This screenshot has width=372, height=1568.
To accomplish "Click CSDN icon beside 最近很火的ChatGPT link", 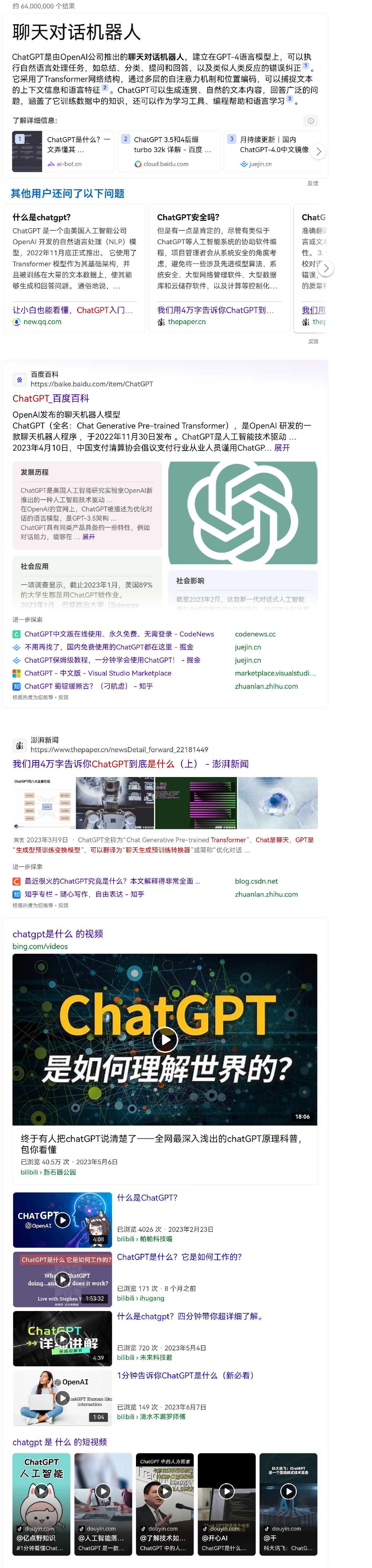I will pyautogui.click(x=17, y=881).
